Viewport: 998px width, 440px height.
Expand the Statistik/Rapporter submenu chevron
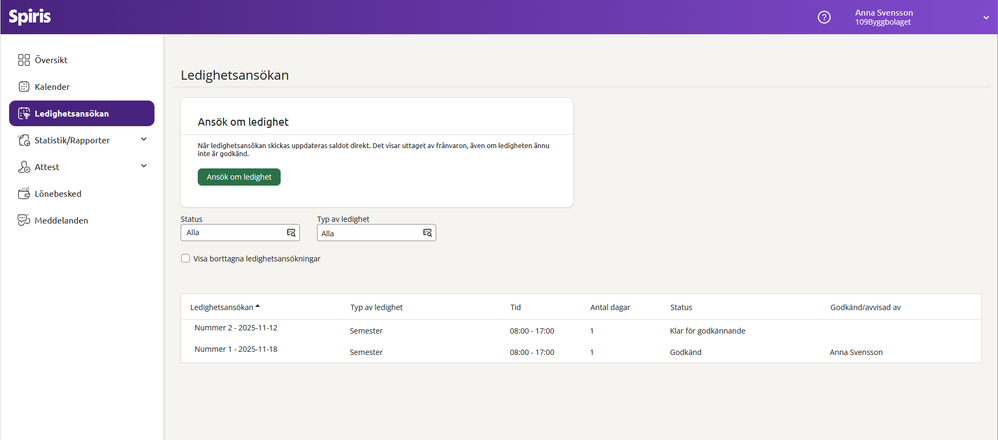click(143, 140)
